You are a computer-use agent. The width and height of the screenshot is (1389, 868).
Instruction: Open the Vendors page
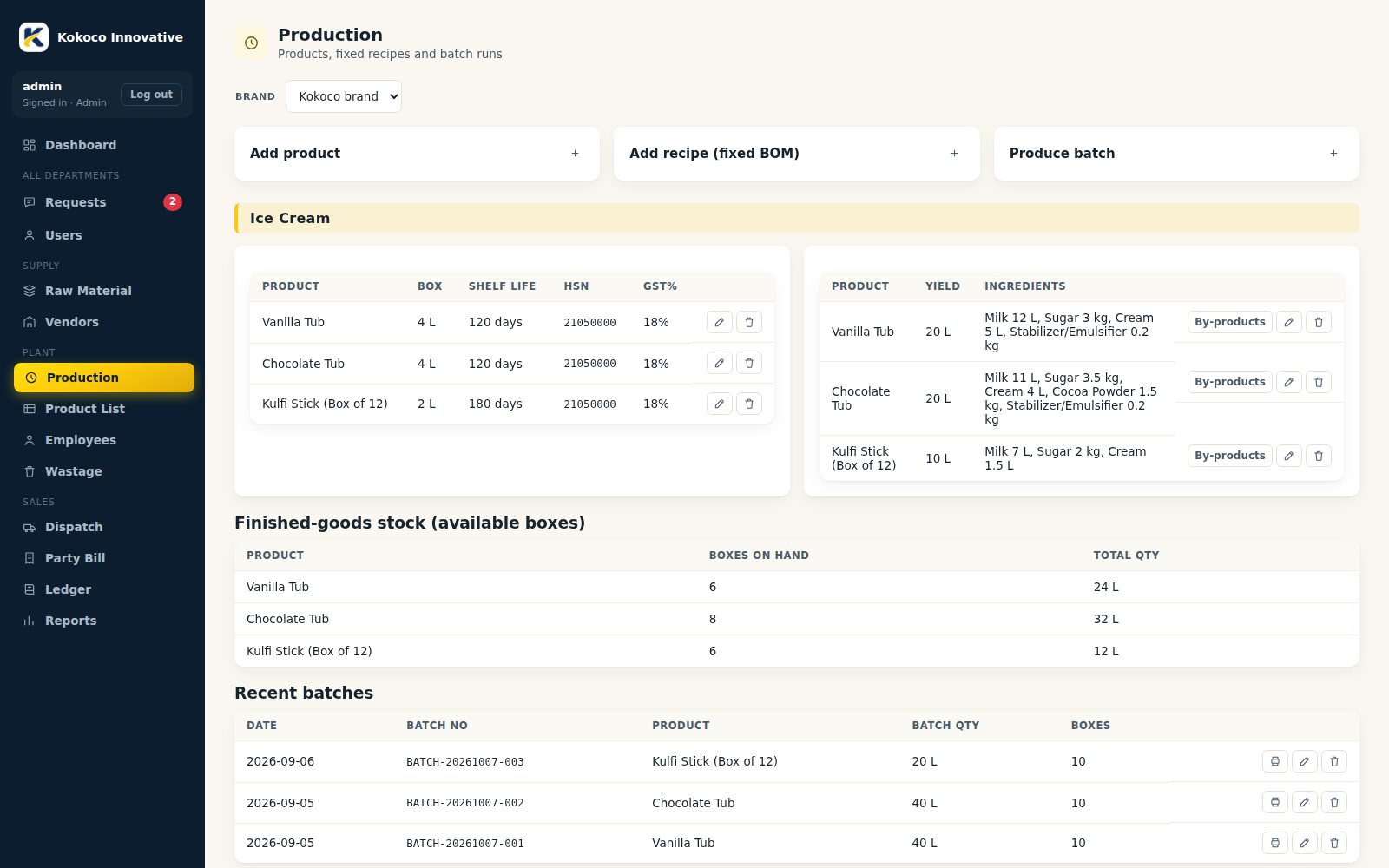(104, 322)
